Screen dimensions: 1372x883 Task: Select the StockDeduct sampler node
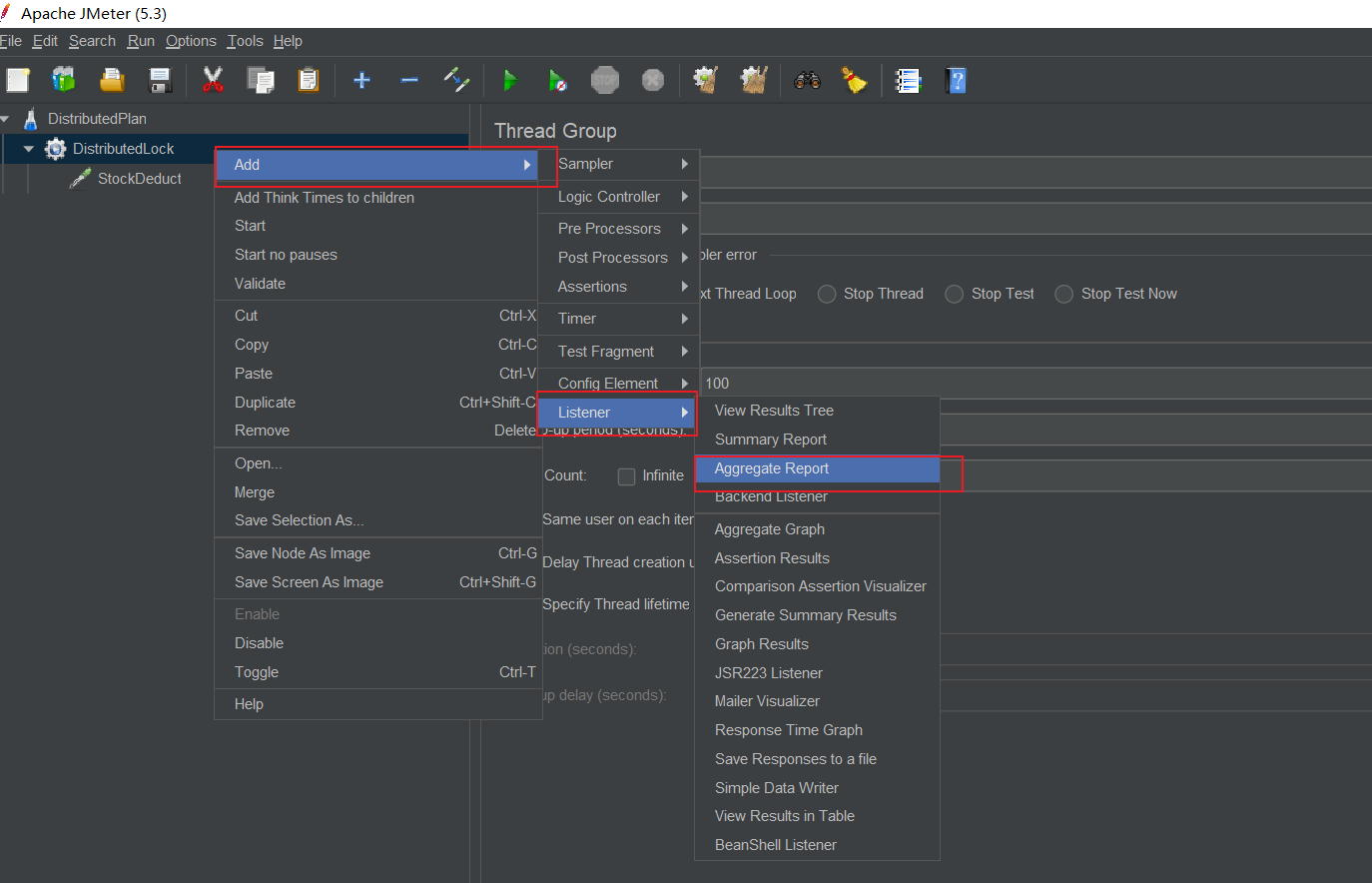coord(140,179)
